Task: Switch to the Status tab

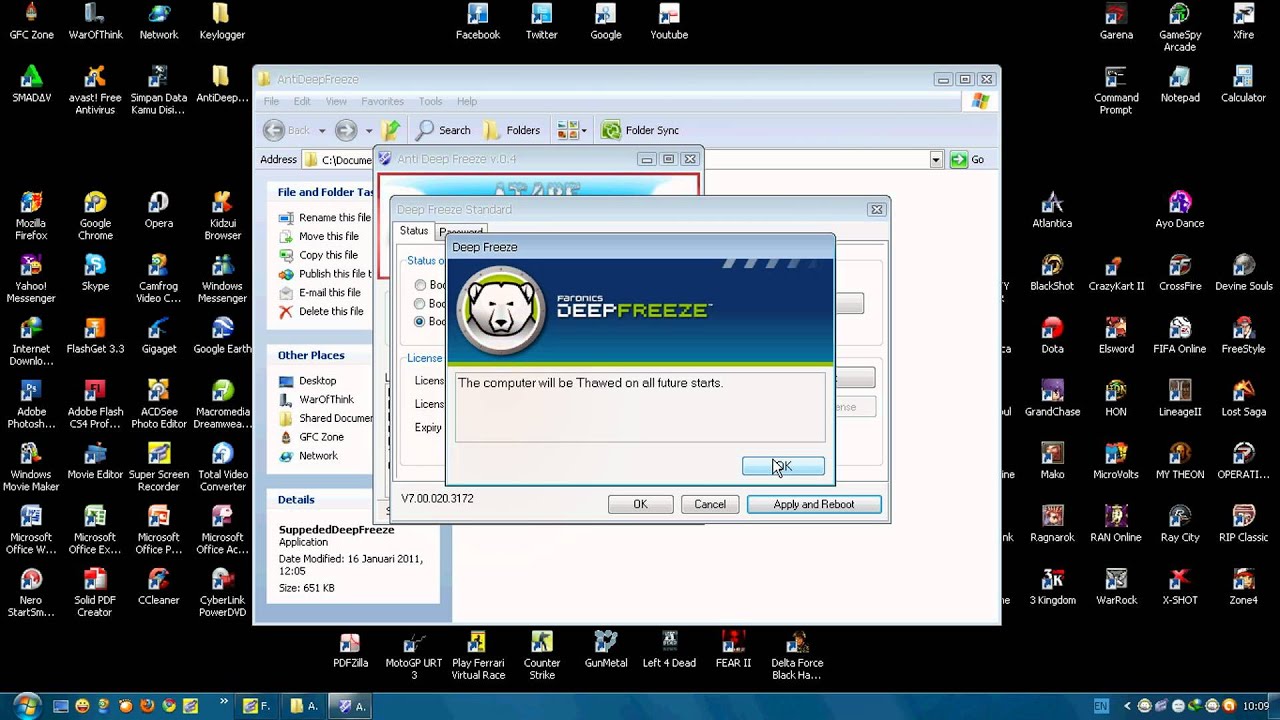Action: (x=413, y=231)
